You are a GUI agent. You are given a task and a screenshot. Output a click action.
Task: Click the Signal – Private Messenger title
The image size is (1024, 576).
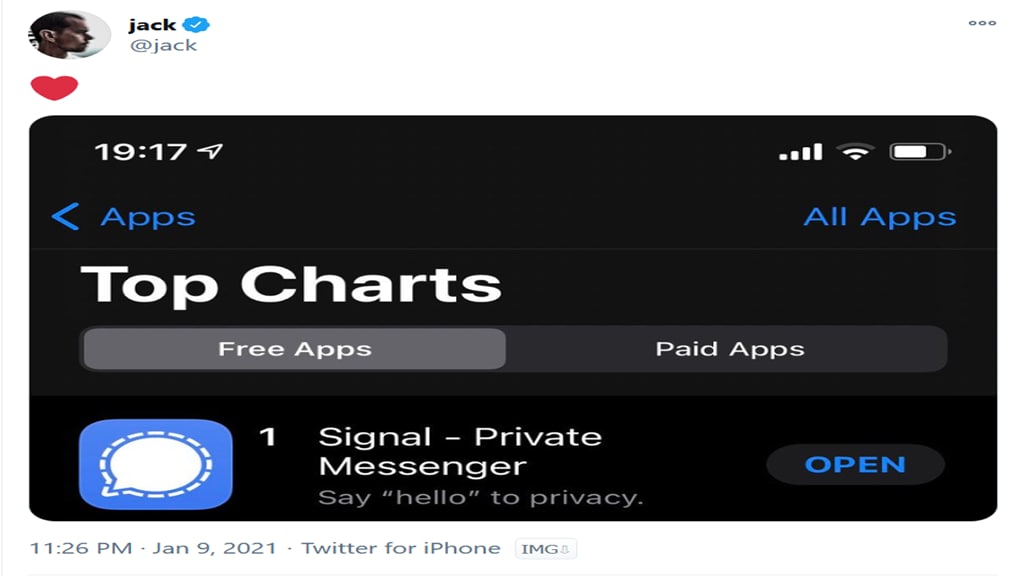(460, 451)
